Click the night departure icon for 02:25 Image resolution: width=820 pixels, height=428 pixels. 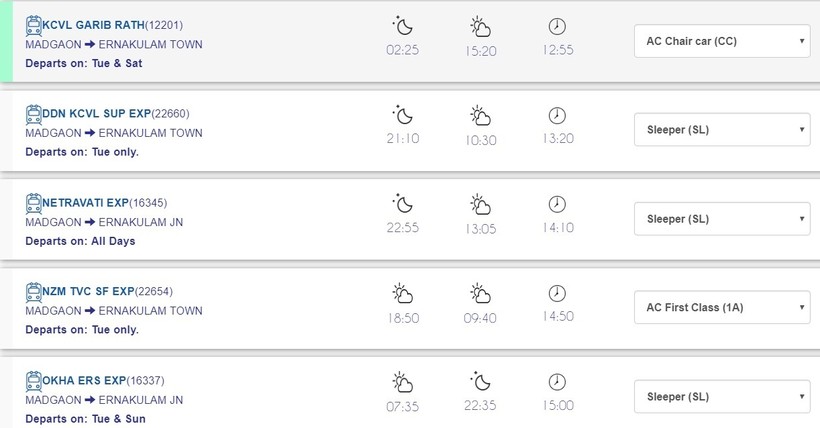tap(402, 25)
